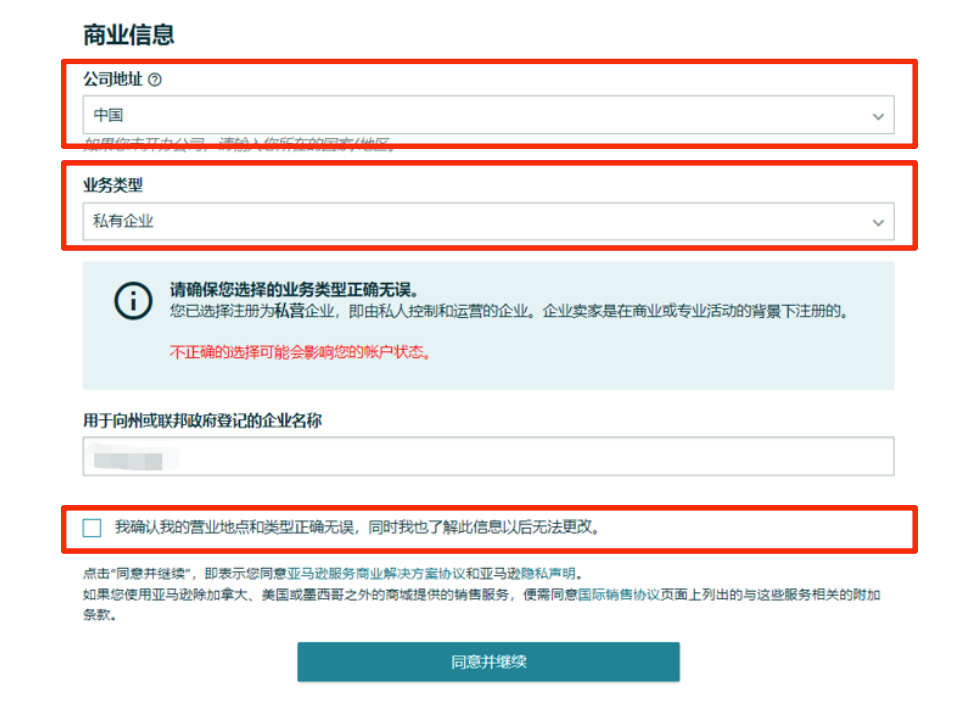
Task: Click the 商业信息 heading text
Action: pos(129,34)
